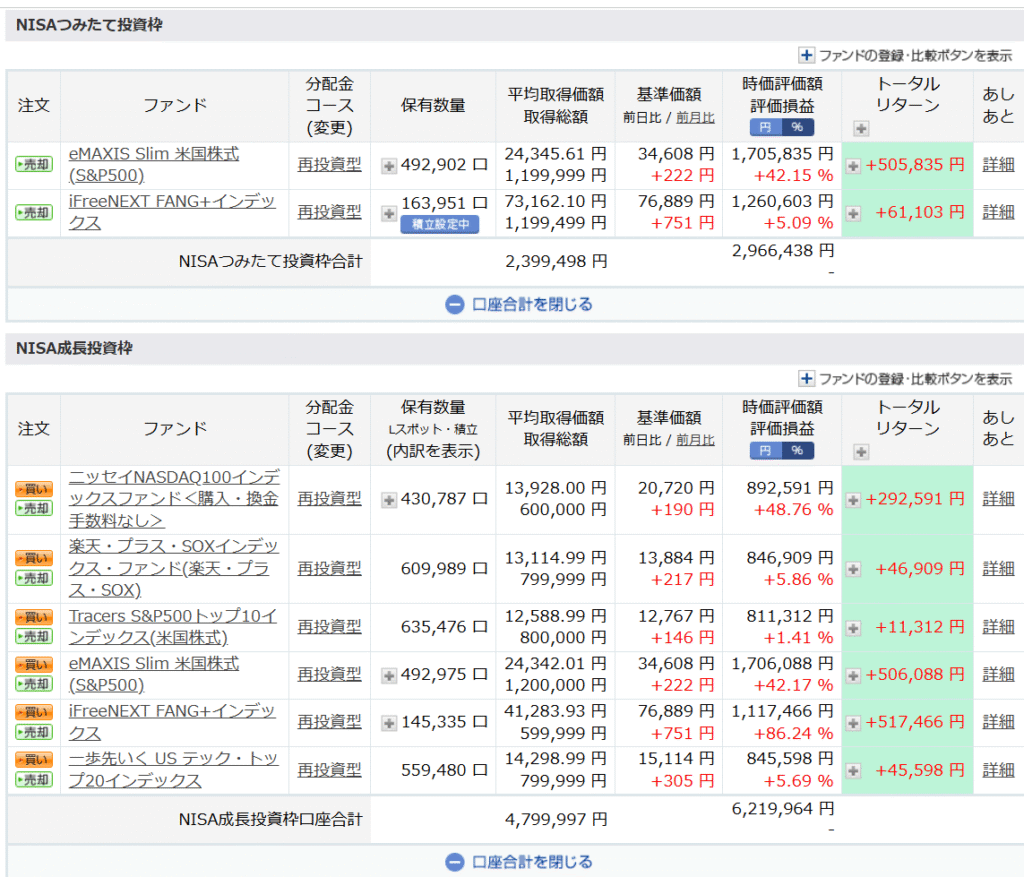The image size is (1024, 877).
Task: Expand holdings breakdown for 430,787口 row
Action: pos(389,500)
